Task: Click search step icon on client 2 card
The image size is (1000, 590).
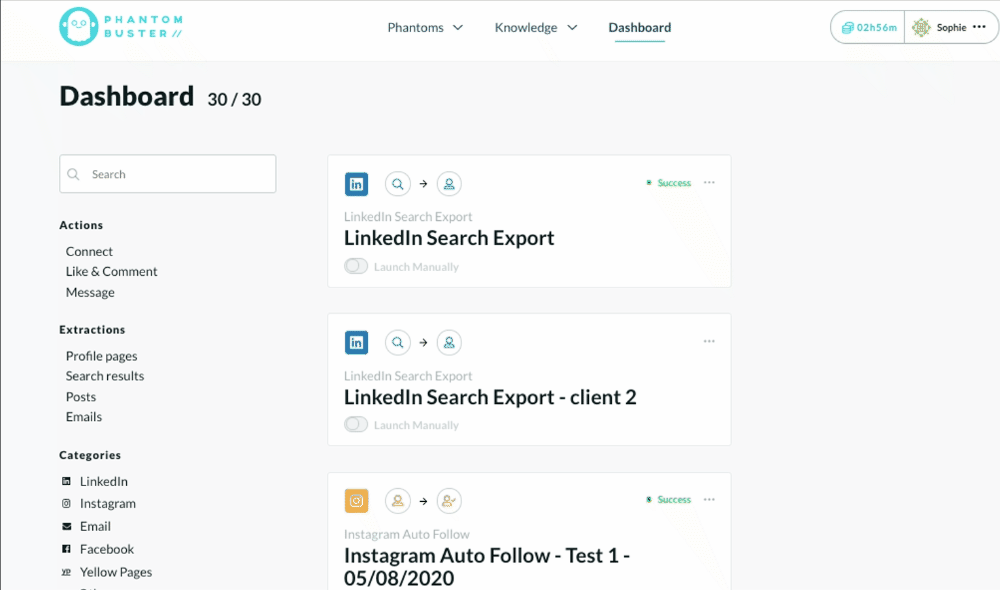Action: tap(397, 343)
